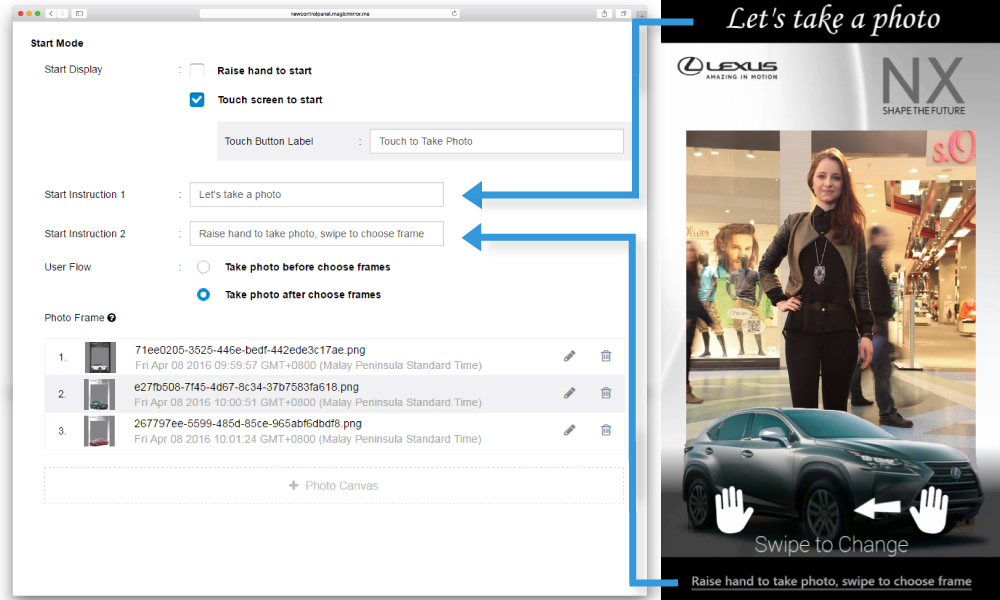This screenshot has width=1000, height=600.
Task: Reload the page in the address bar
Action: [x=455, y=14]
